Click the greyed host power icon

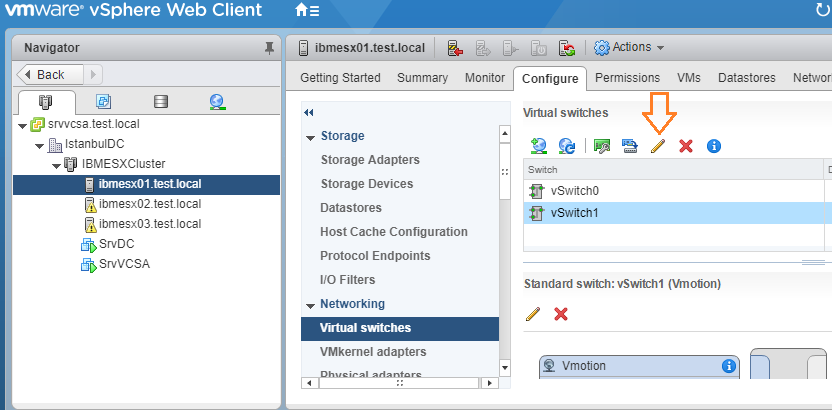tap(539, 48)
